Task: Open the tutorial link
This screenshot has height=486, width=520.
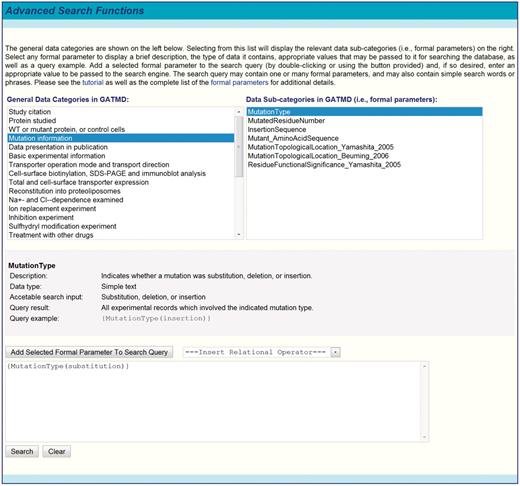Action: click(x=93, y=82)
